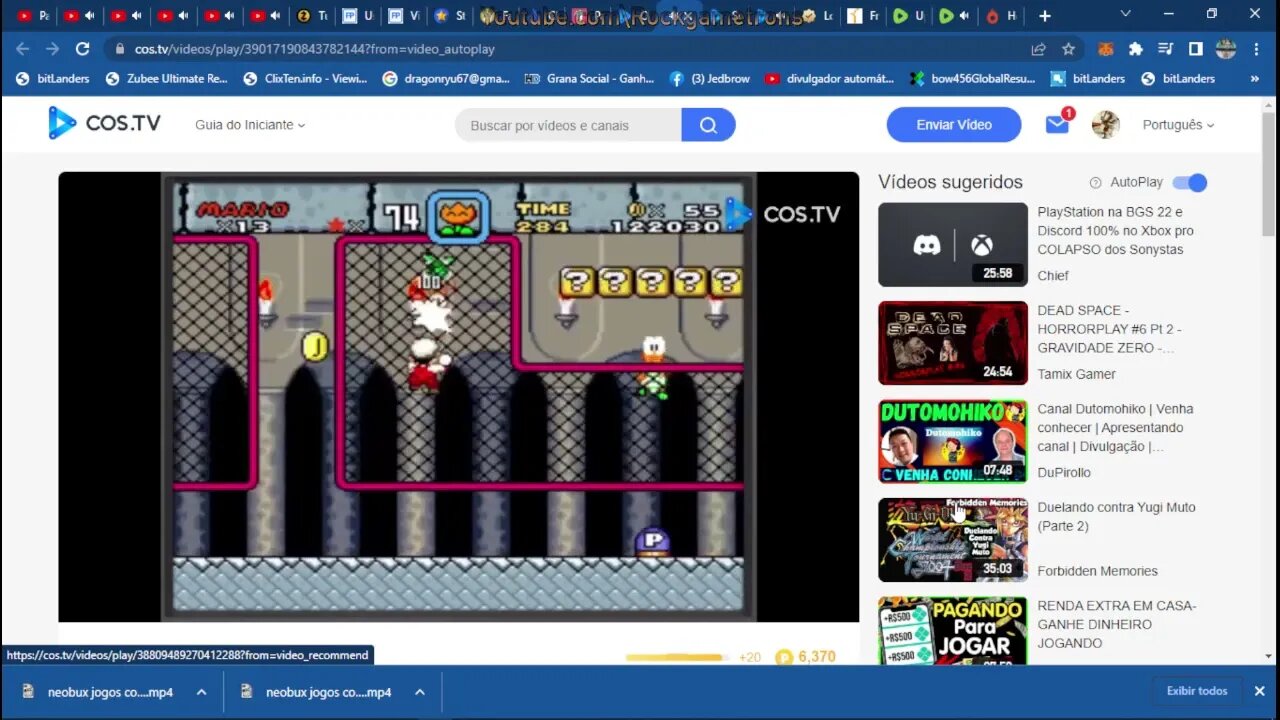1280x720 pixels.
Task: Switch to the 'Tr' browser tab
Action: pos(311,16)
